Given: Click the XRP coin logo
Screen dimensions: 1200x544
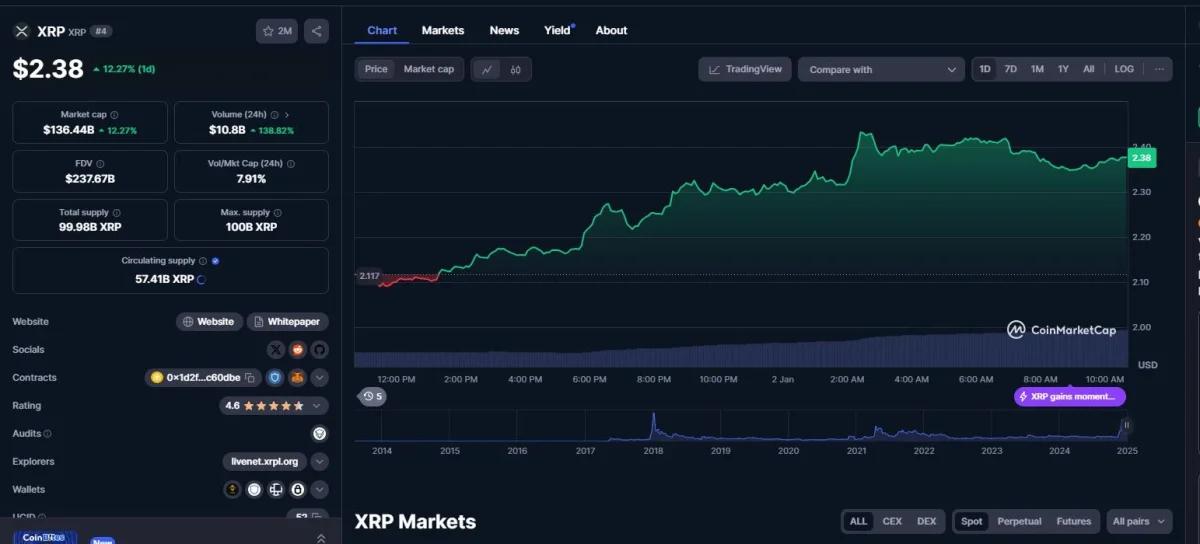Looking at the screenshot, I should tap(21, 31).
